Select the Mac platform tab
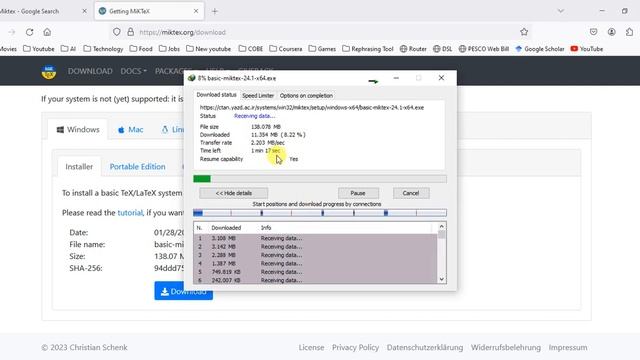This screenshot has height=360, width=640. click(131, 129)
